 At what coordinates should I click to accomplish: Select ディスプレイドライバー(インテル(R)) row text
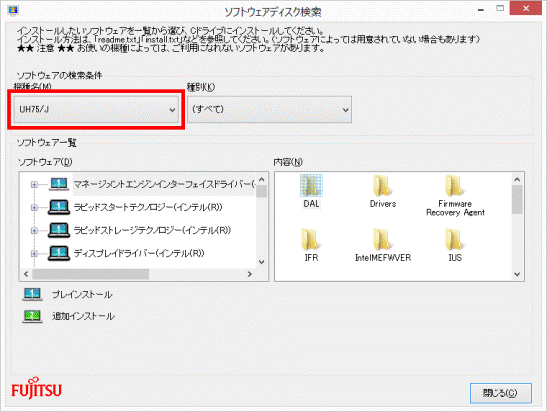[139, 253]
